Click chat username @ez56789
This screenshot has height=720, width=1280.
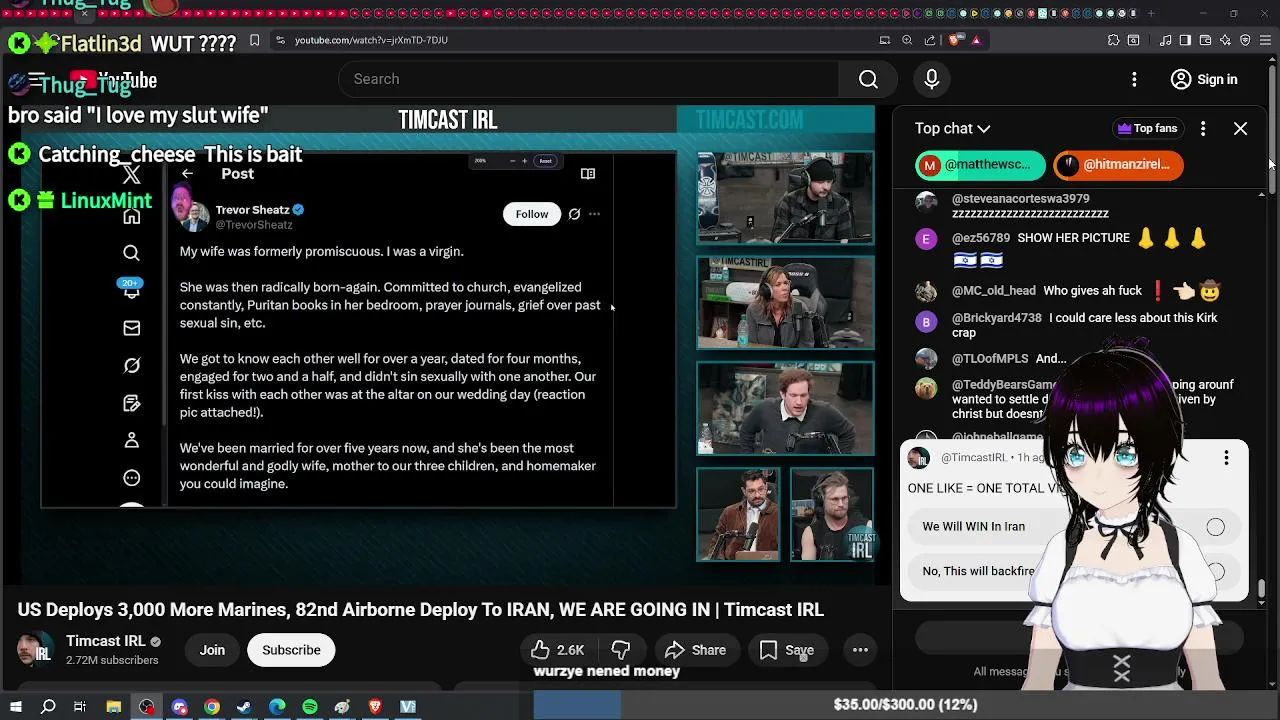tap(981, 238)
